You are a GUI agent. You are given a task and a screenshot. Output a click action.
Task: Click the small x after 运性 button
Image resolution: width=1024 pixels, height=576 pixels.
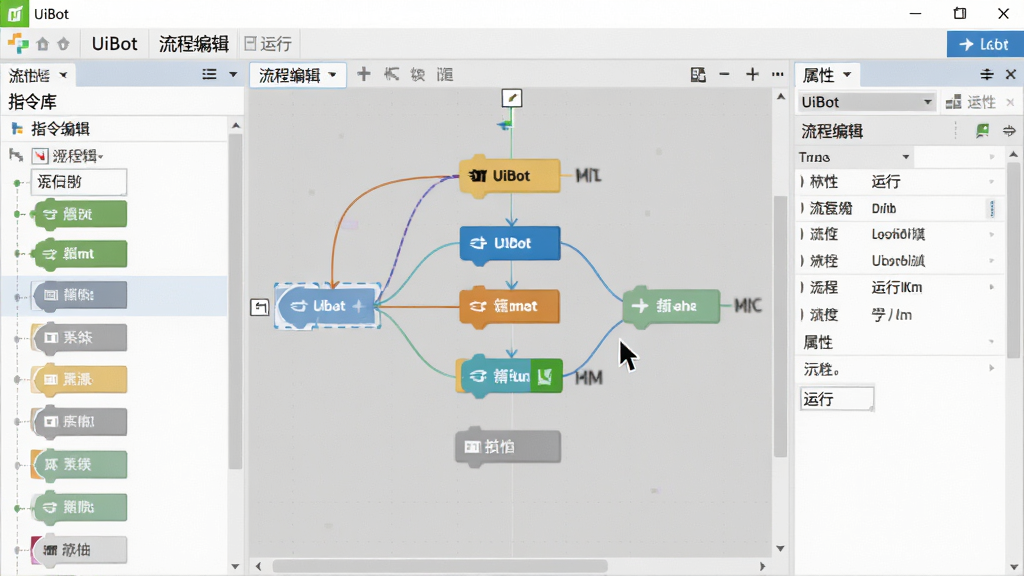(1010, 103)
